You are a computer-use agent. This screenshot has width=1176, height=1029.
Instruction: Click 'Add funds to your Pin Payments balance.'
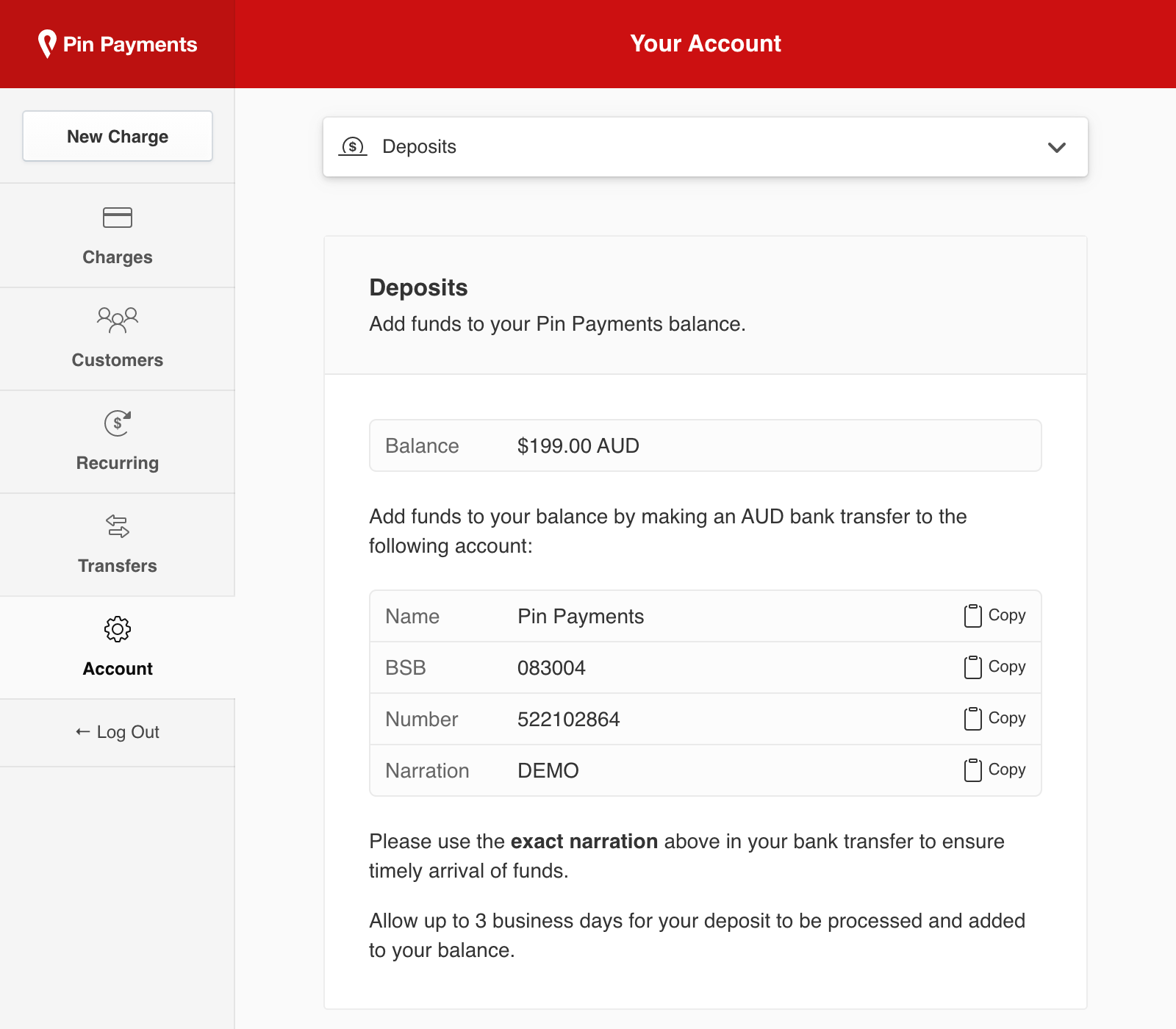coord(557,324)
